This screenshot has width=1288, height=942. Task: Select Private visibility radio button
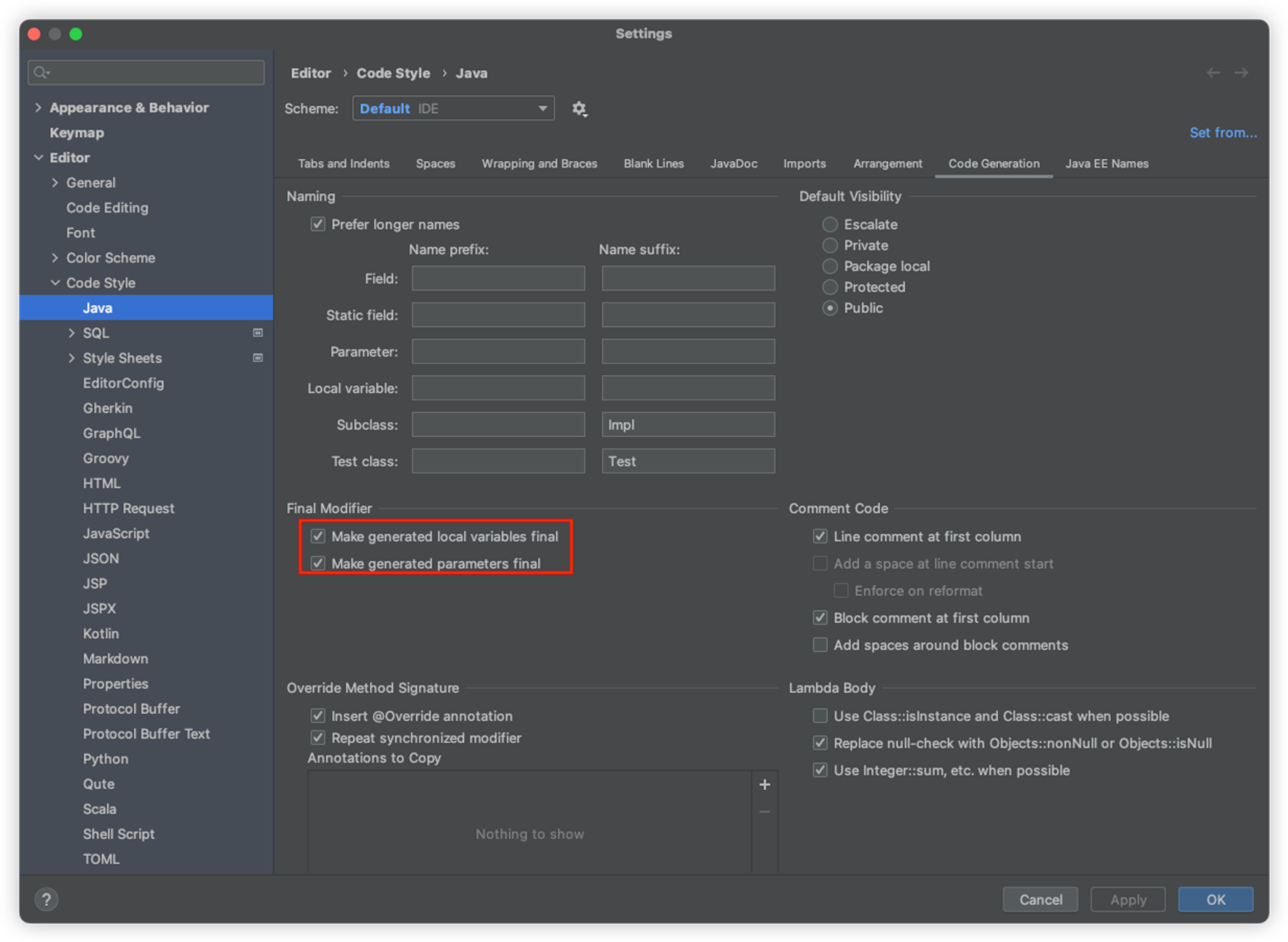pos(830,245)
